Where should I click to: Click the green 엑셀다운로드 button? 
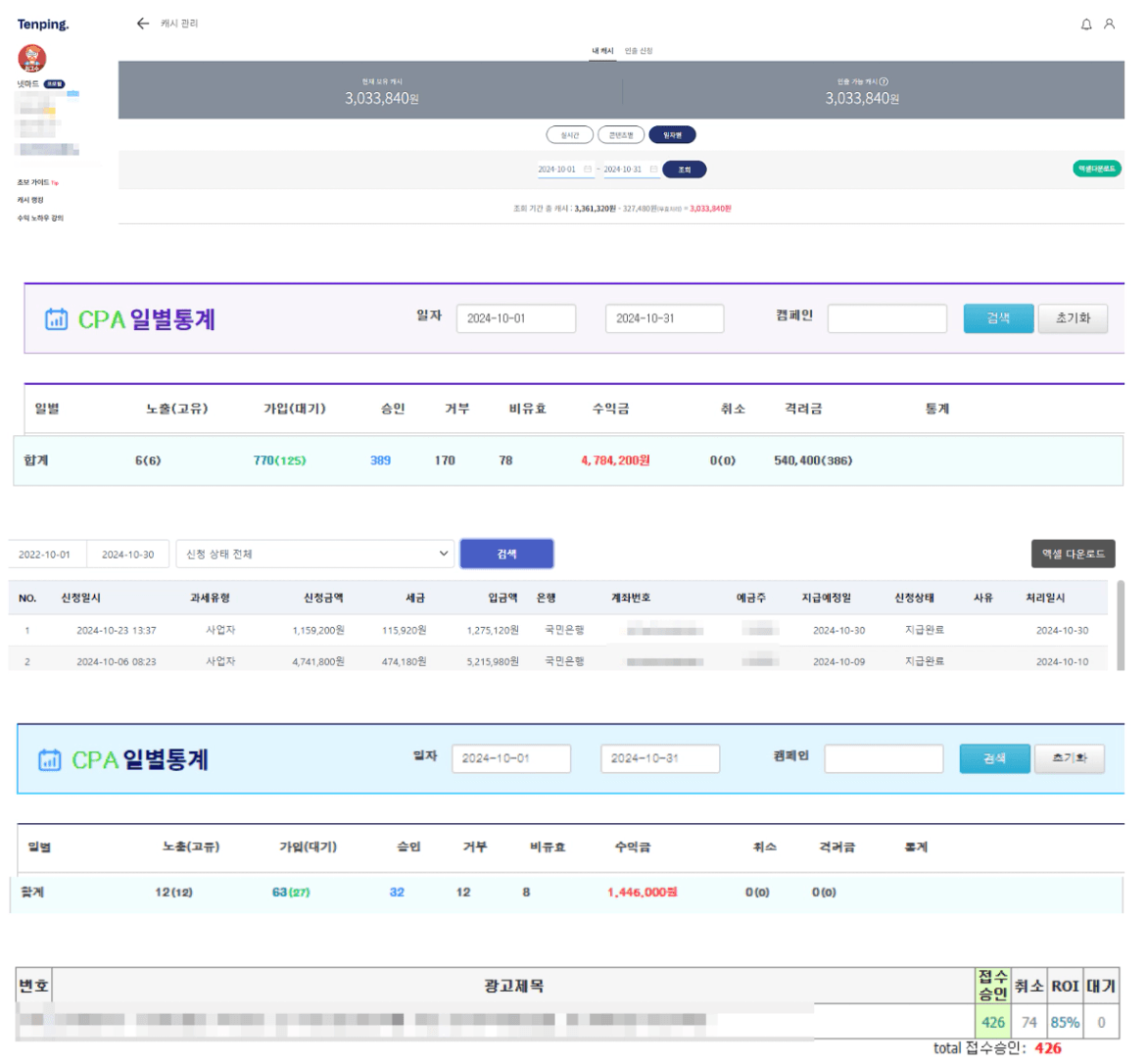pyautogui.click(x=1096, y=169)
